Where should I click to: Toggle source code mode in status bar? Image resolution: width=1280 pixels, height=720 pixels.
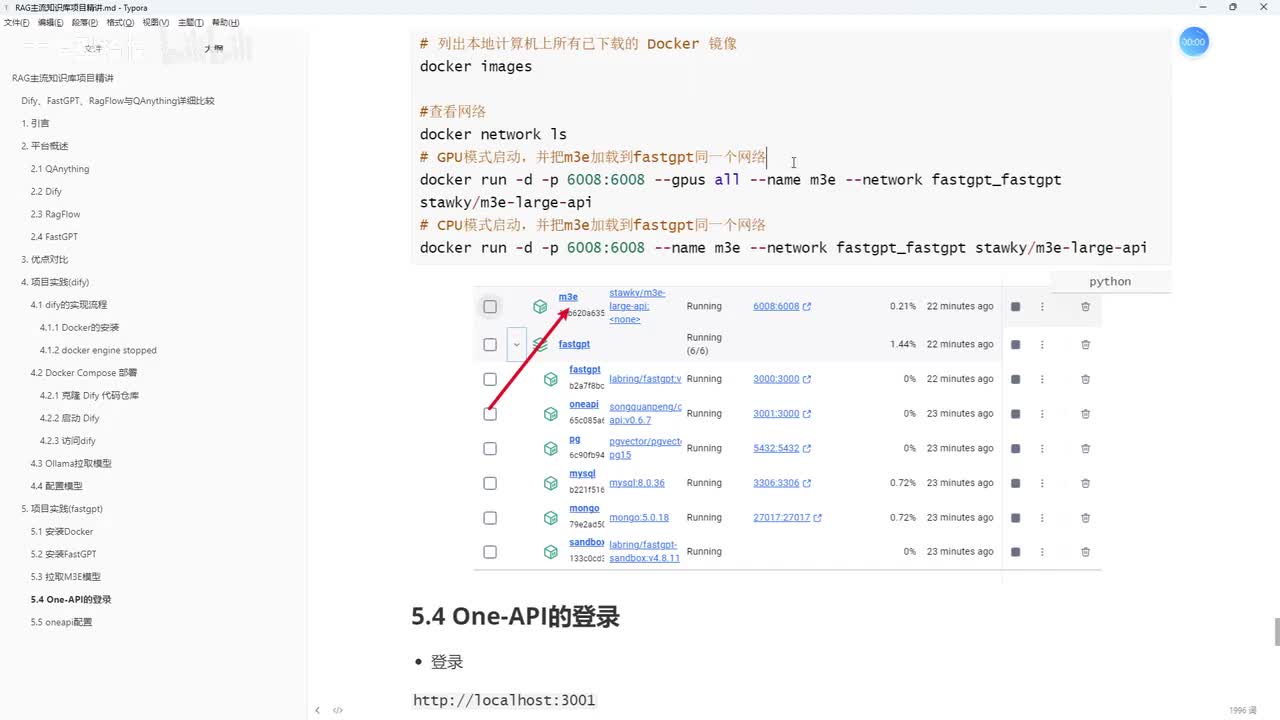pyautogui.click(x=338, y=710)
